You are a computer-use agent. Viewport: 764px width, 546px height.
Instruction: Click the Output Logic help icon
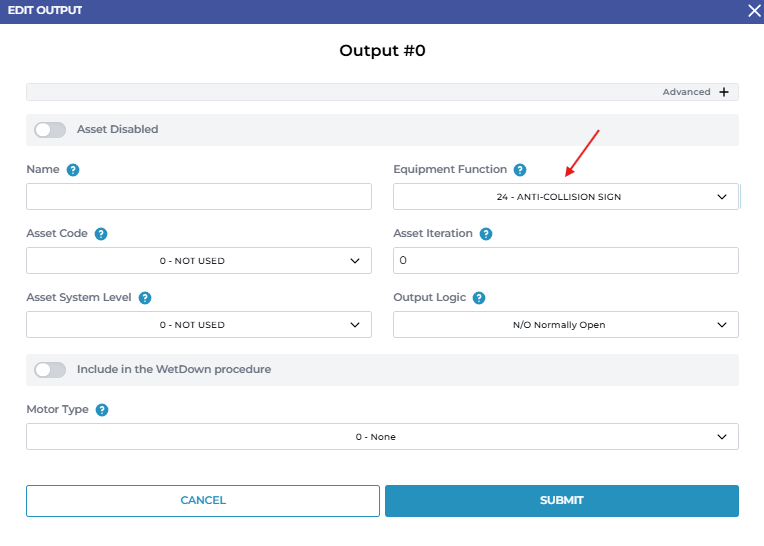coord(479,298)
